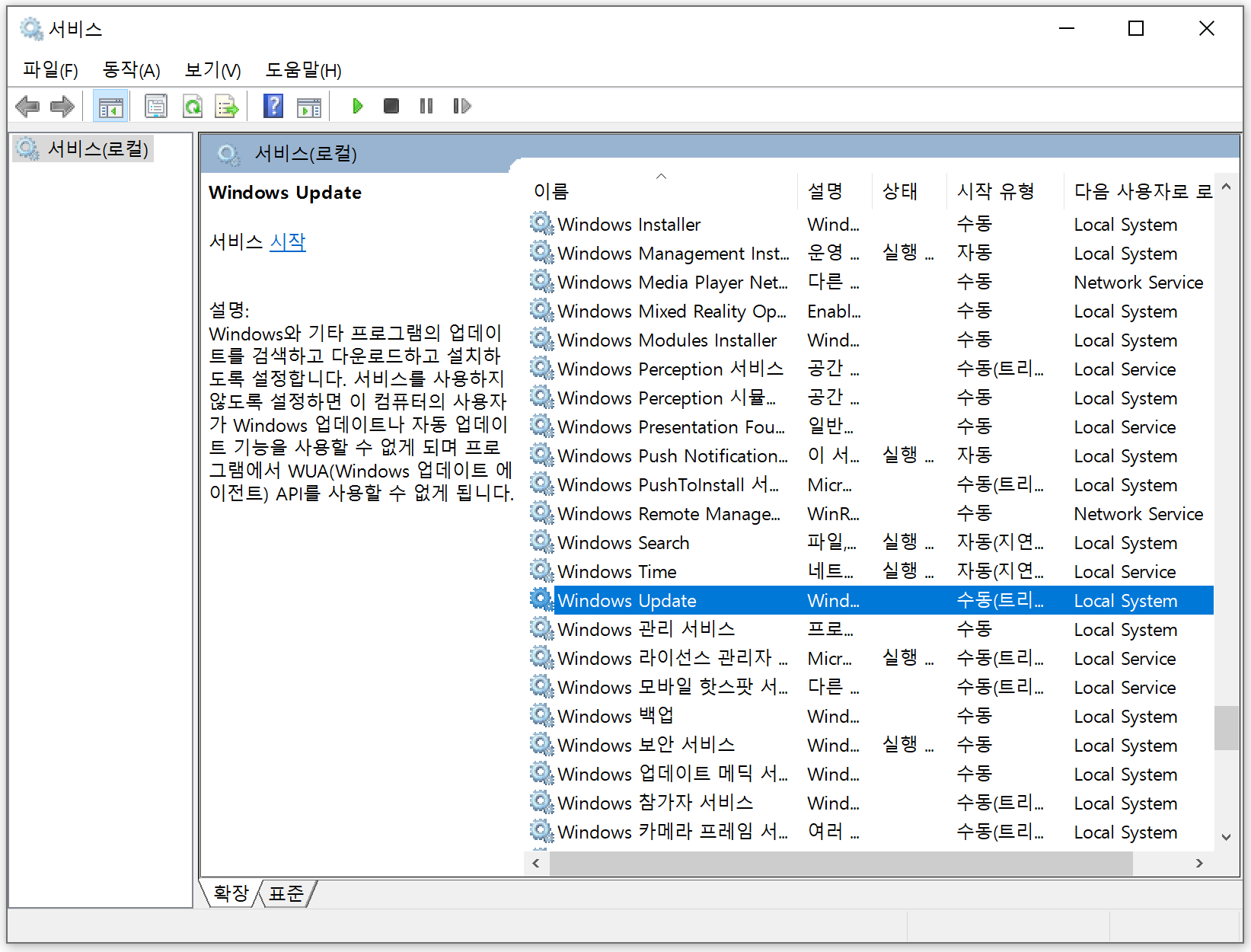The width and height of the screenshot is (1251, 952).
Task: Click the 서비스(로컬) header in details pane
Action: click(305, 154)
